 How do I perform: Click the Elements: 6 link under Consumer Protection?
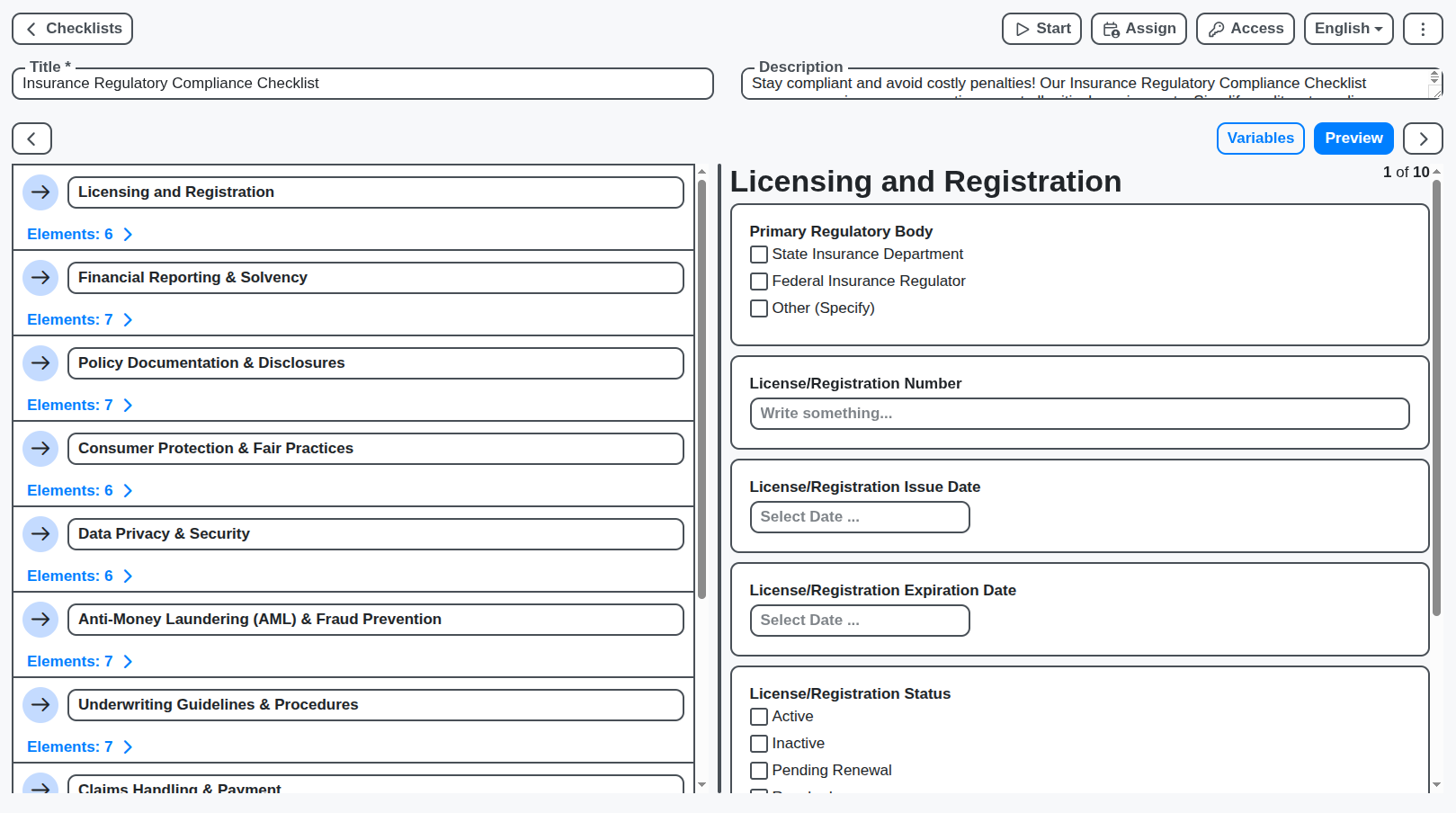coord(70,490)
